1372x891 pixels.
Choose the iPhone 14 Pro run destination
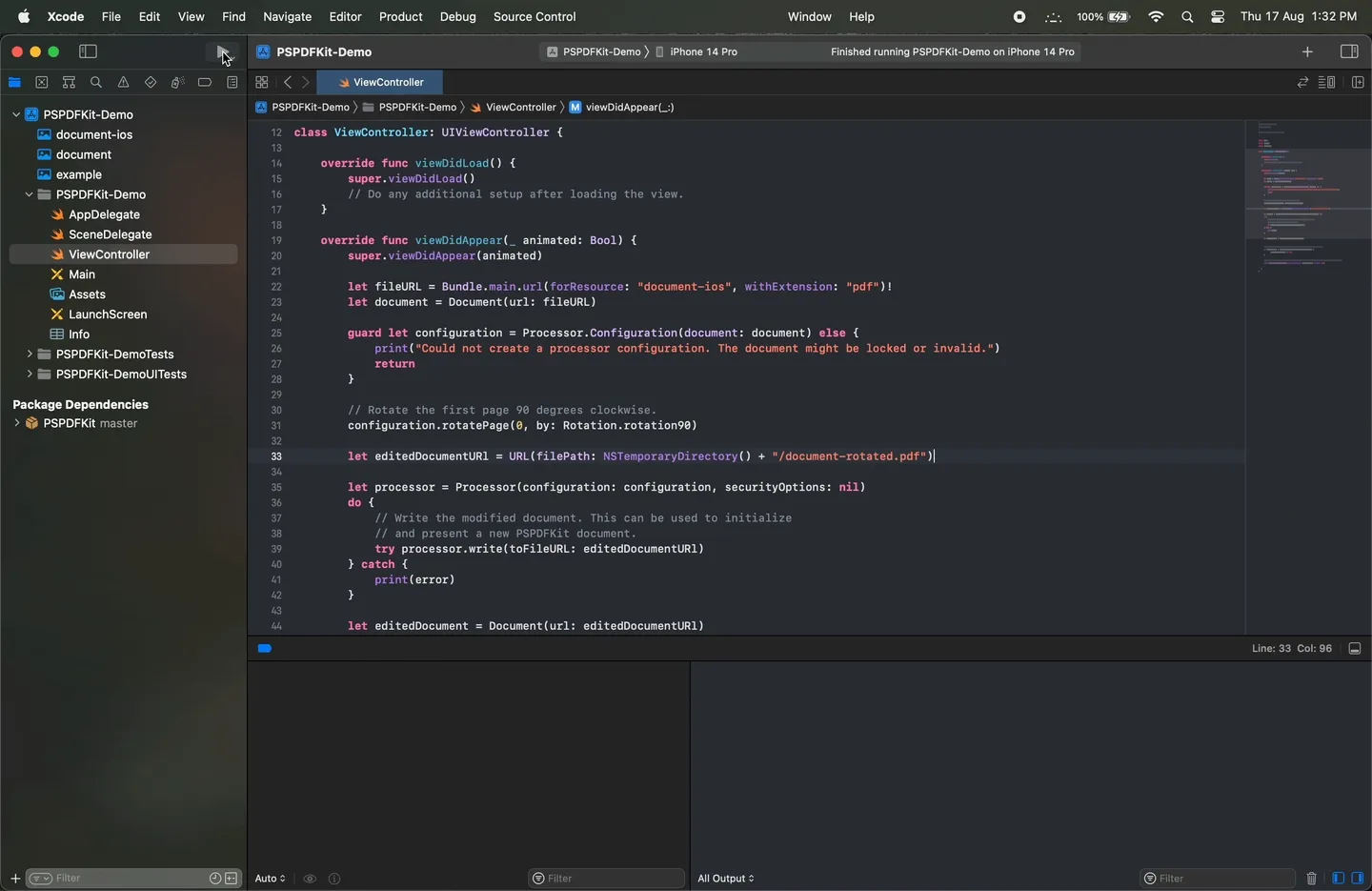tap(696, 51)
